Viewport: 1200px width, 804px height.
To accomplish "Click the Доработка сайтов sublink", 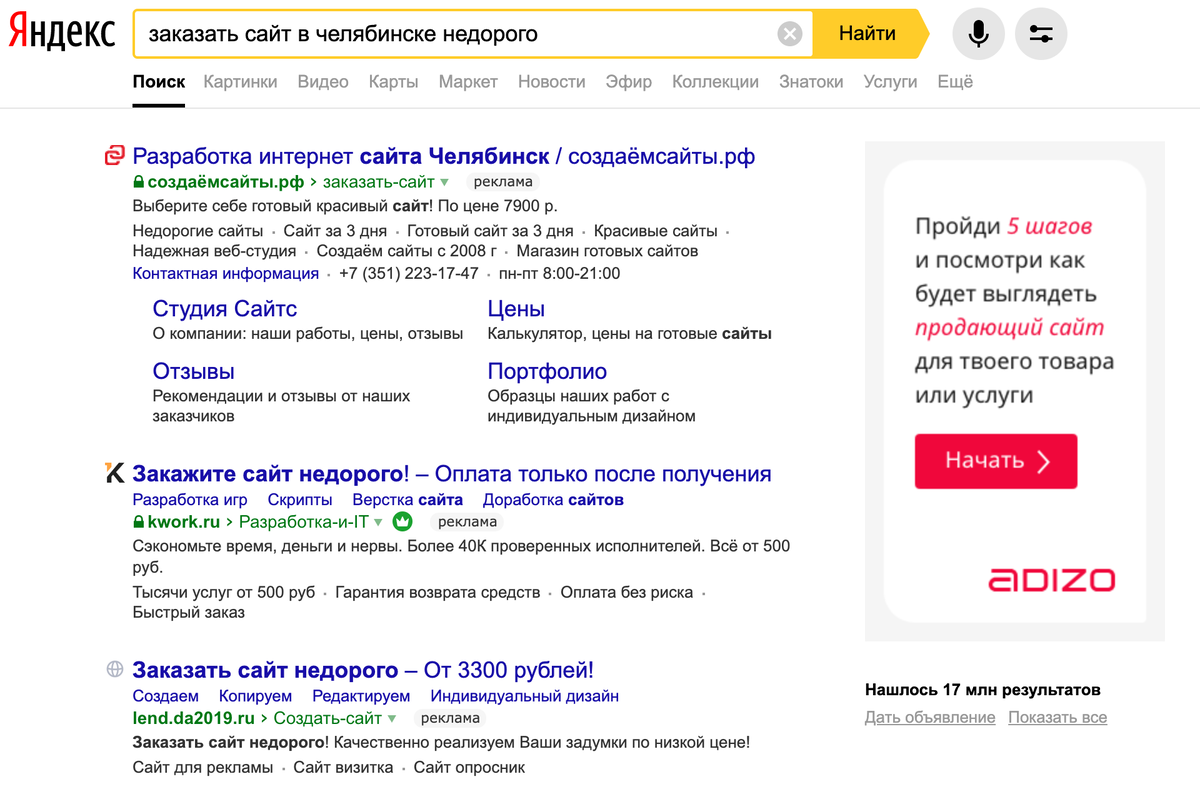I will coord(553,499).
